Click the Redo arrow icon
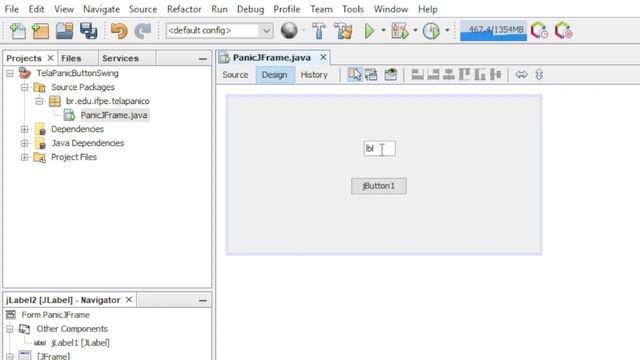This screenshot has height=360, width=640. [142, 31]
